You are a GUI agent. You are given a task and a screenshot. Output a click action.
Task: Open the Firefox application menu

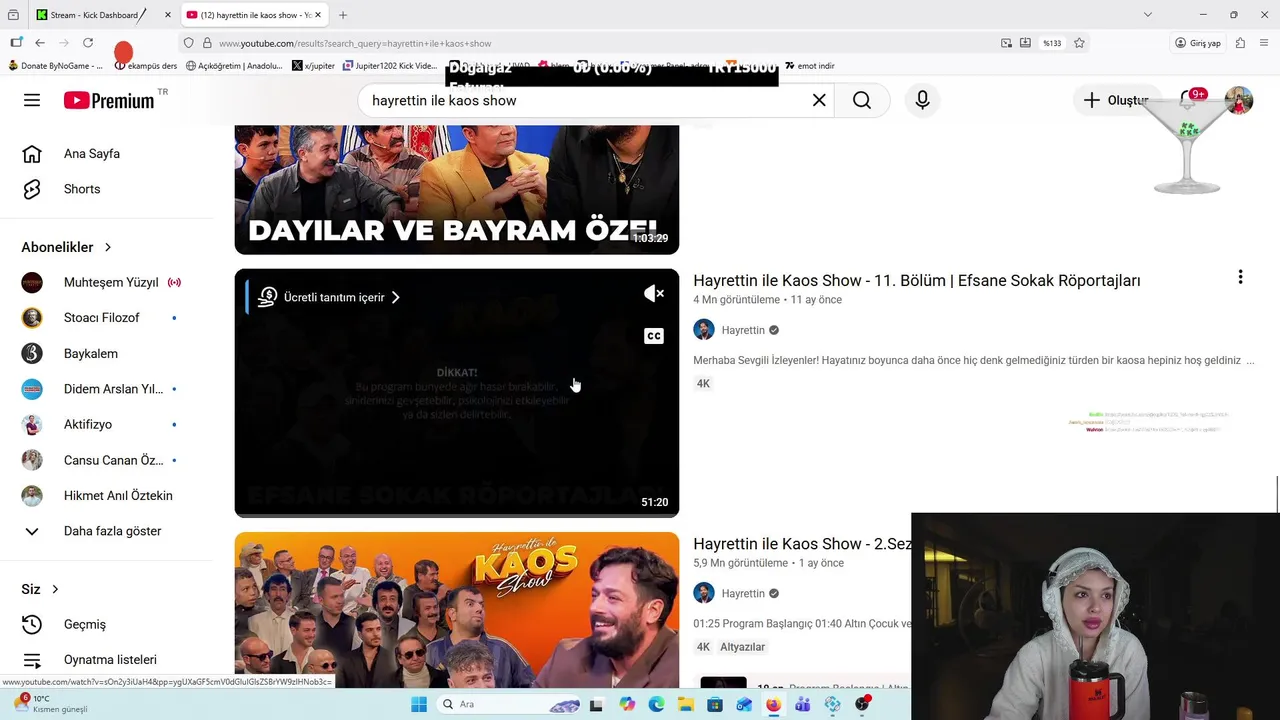(1265, 43)
